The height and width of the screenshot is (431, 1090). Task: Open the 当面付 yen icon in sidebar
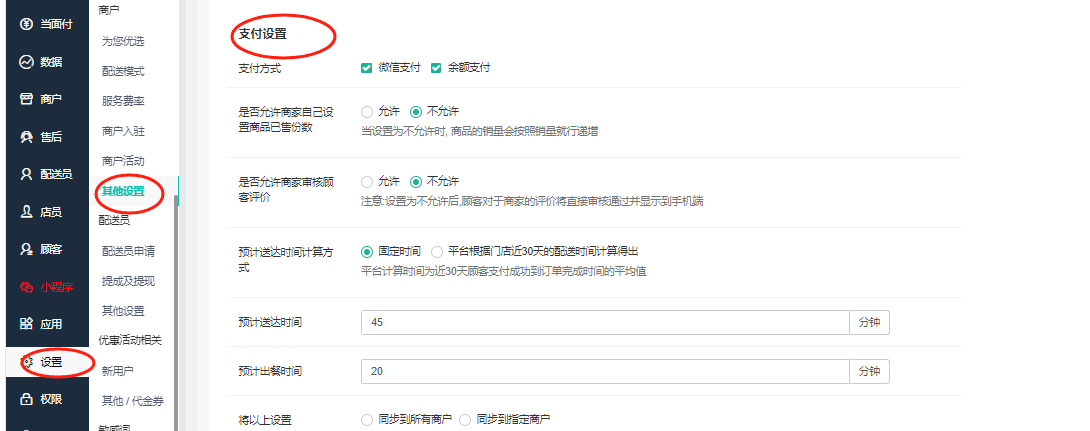point(26,24)
